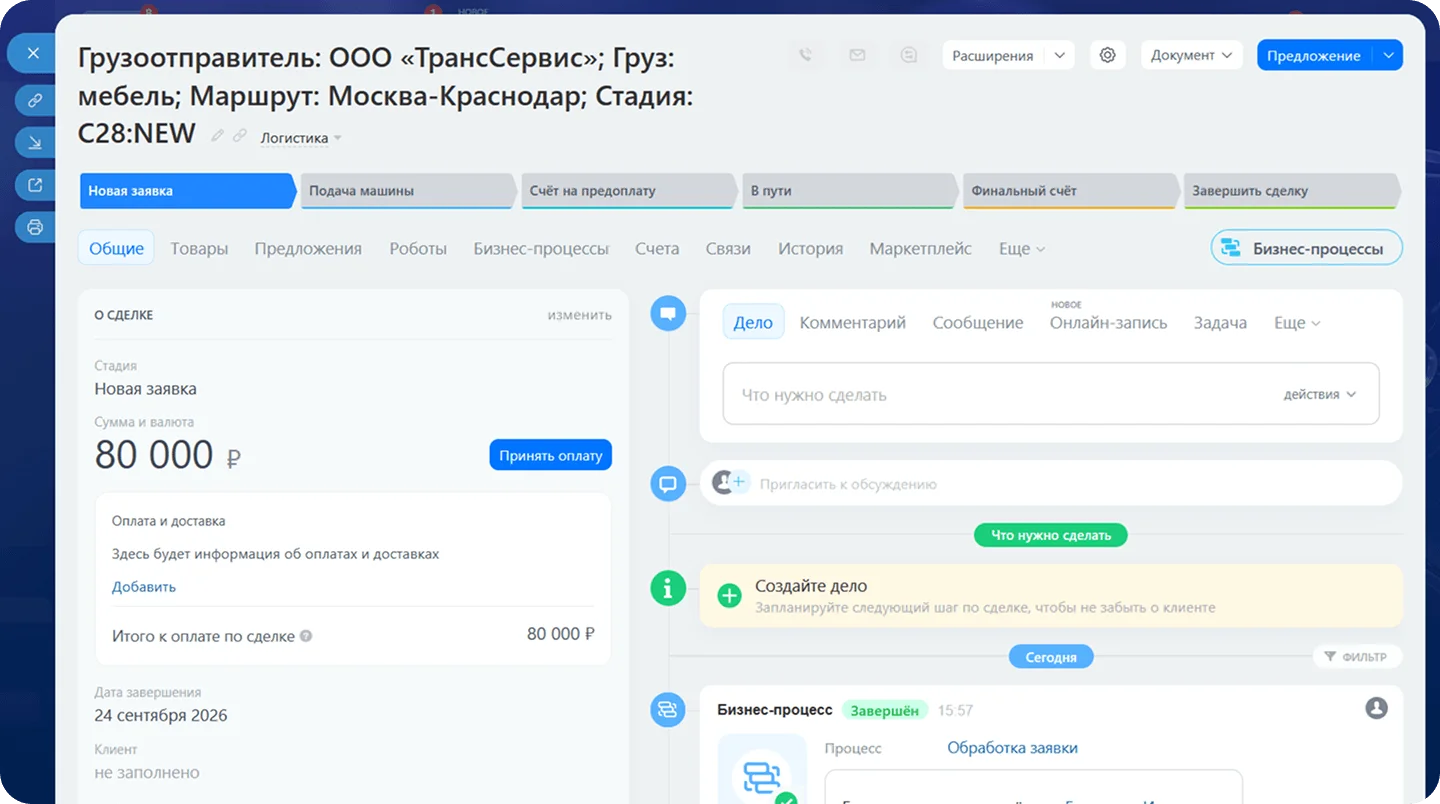Click изменить in the О сделке section
Viewport: 1440px width, 804px height.
click(579, 315)
